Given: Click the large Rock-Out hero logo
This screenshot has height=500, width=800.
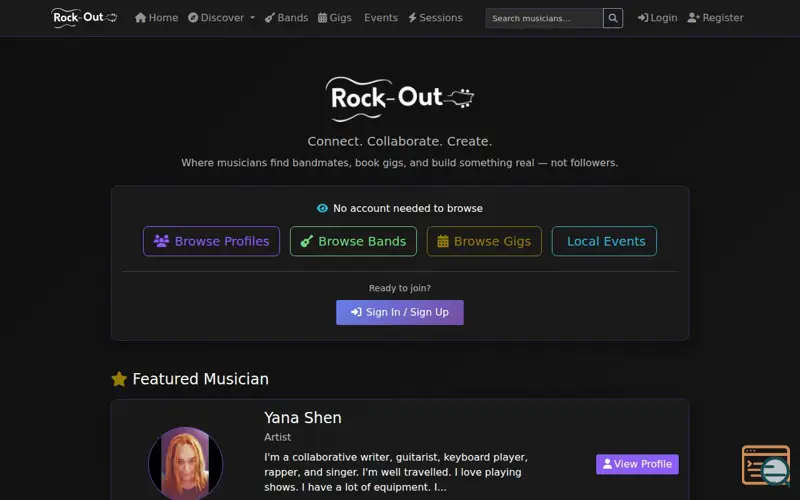Looking at the screenshot, I should point(400,99).
